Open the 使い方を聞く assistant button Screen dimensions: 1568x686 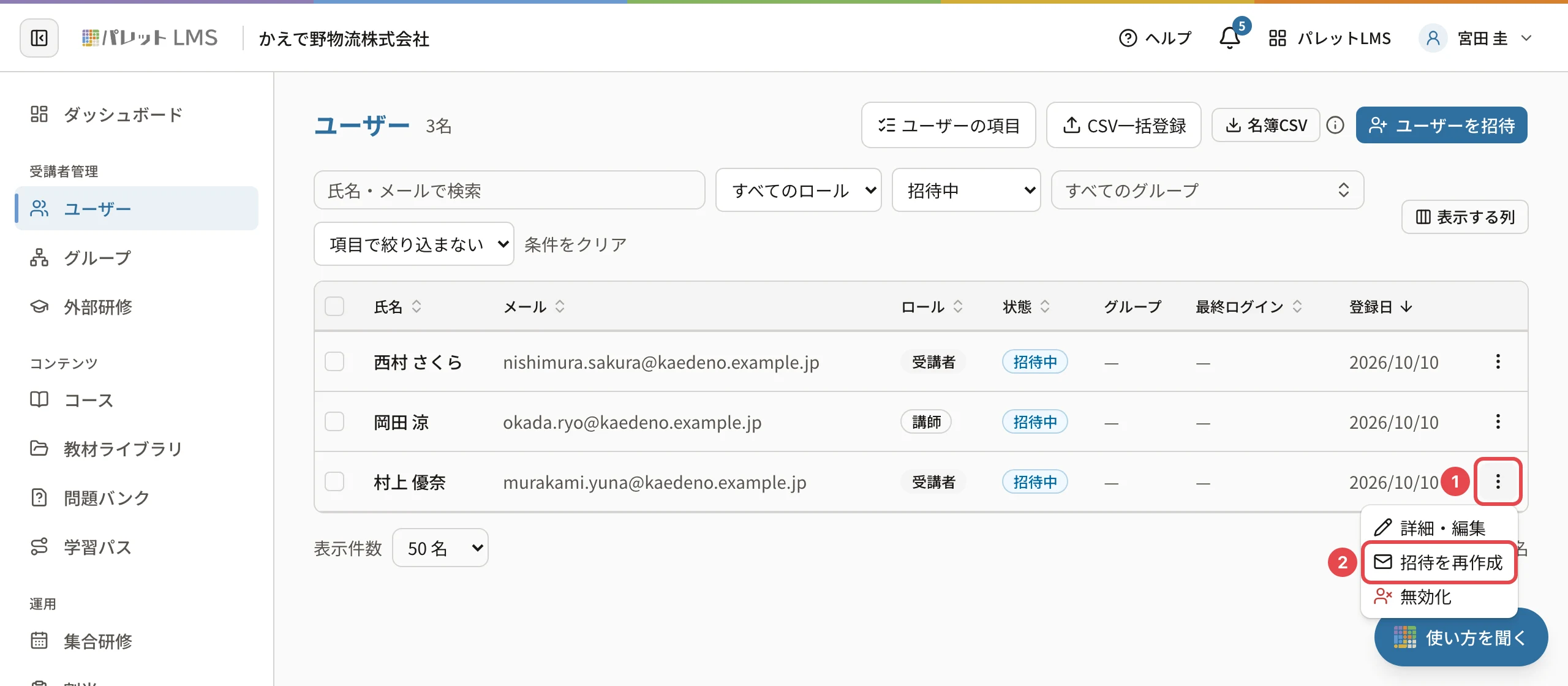[1461, 637]
